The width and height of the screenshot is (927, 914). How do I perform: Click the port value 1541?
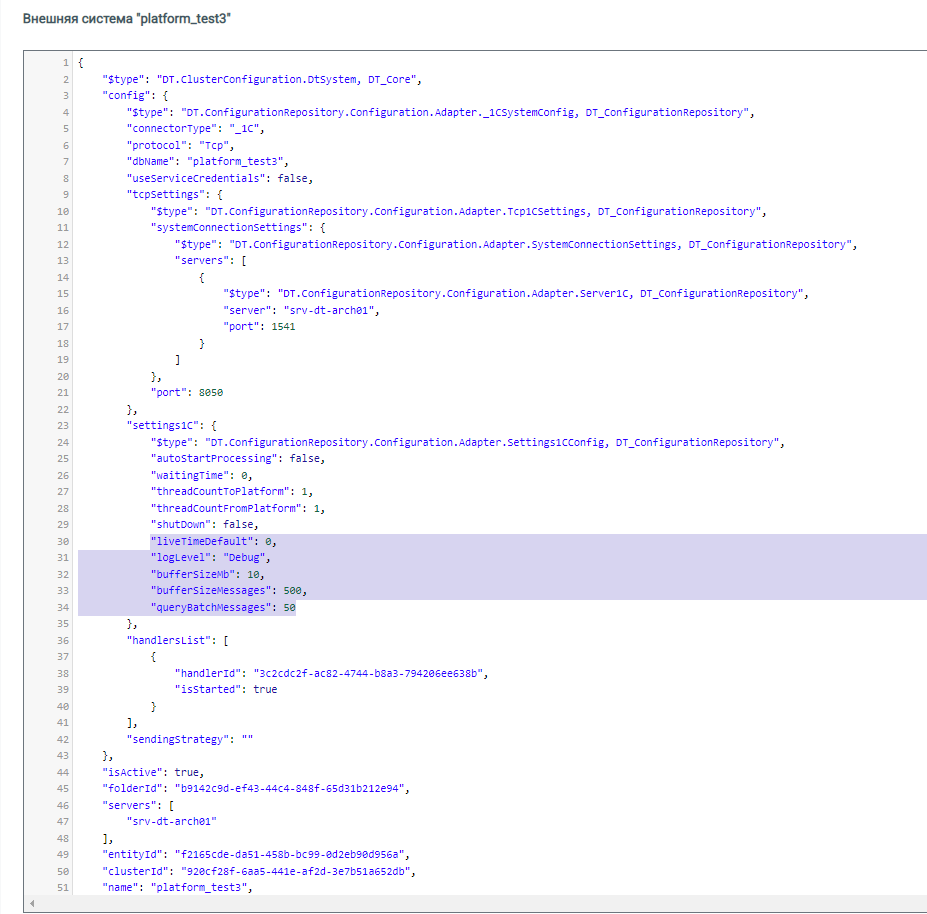click(x=284, y=326)
